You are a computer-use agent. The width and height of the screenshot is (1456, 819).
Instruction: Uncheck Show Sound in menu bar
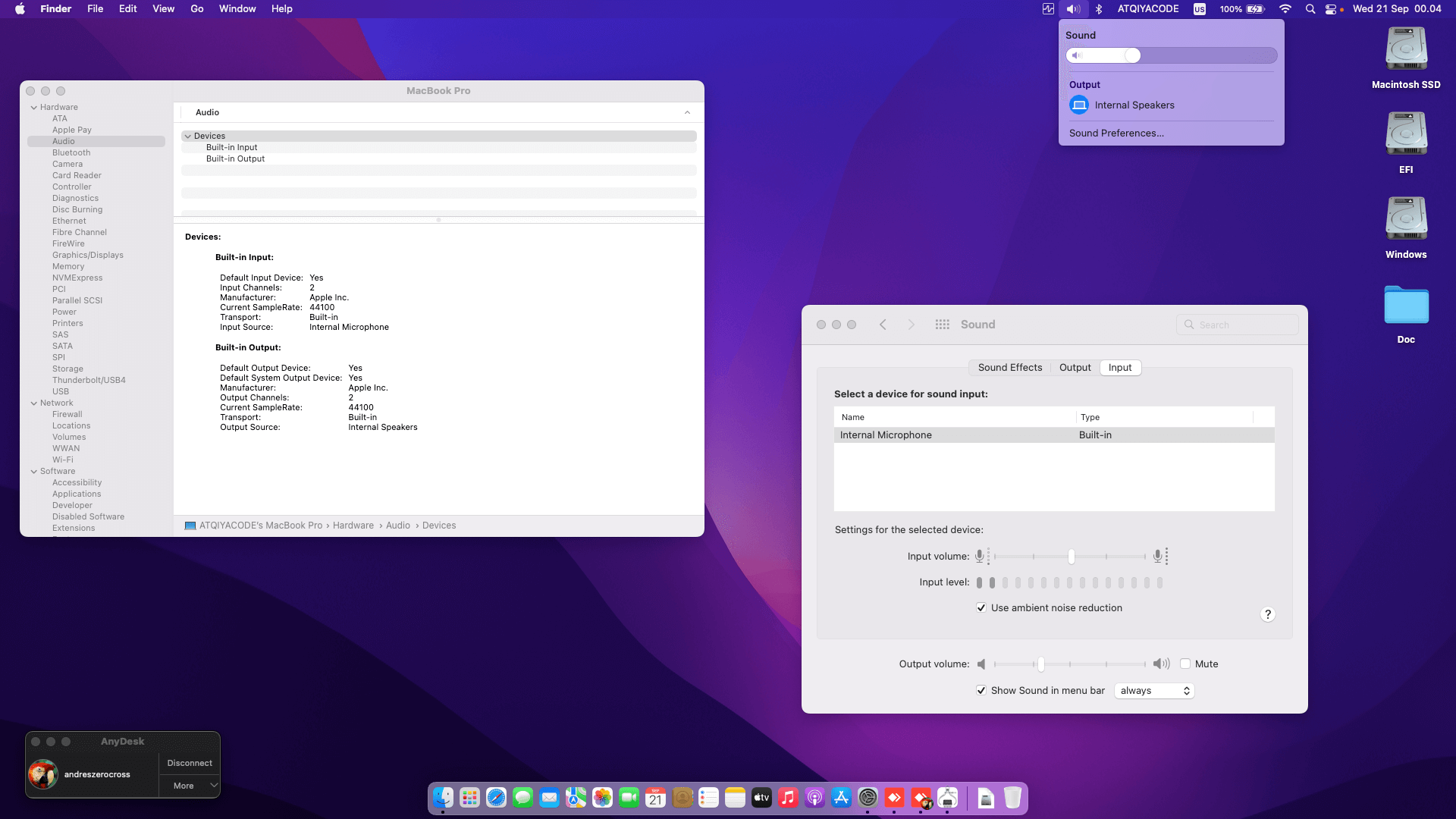point(981,691)
